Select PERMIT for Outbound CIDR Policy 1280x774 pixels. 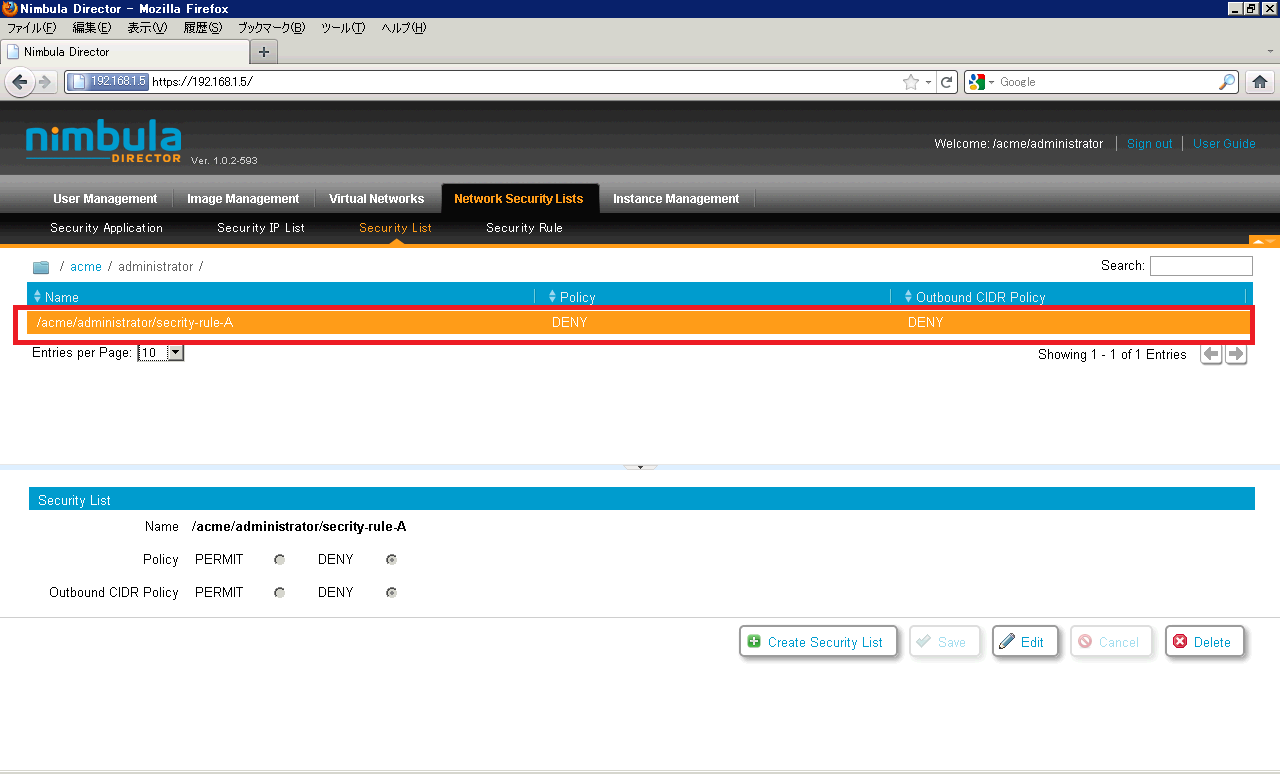[x=280, y=592]
